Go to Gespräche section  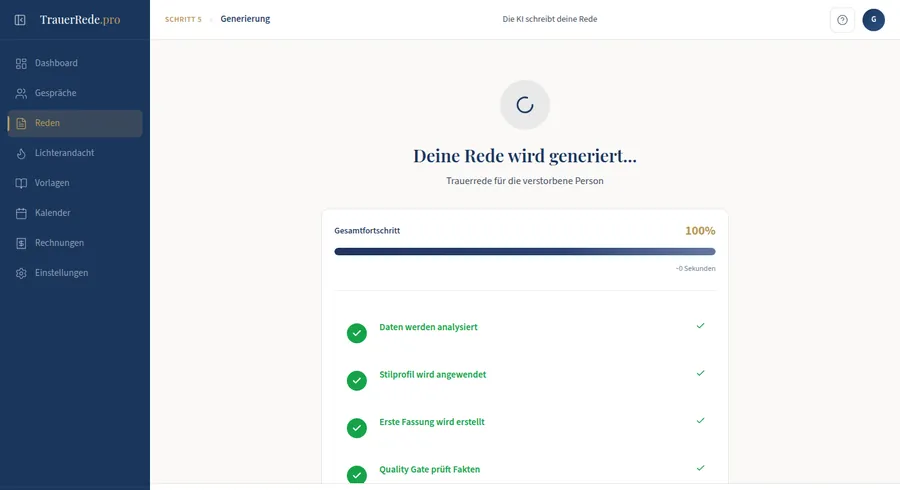(x=75, y=93)
